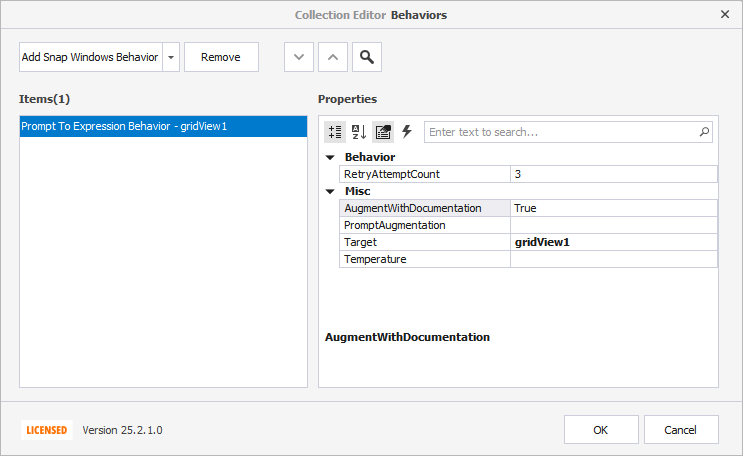Image resolution: width=743 pixels, height=456 pixels.
Task: Click the empty PromptAugmentation value cell
Action: pos(614,225)
